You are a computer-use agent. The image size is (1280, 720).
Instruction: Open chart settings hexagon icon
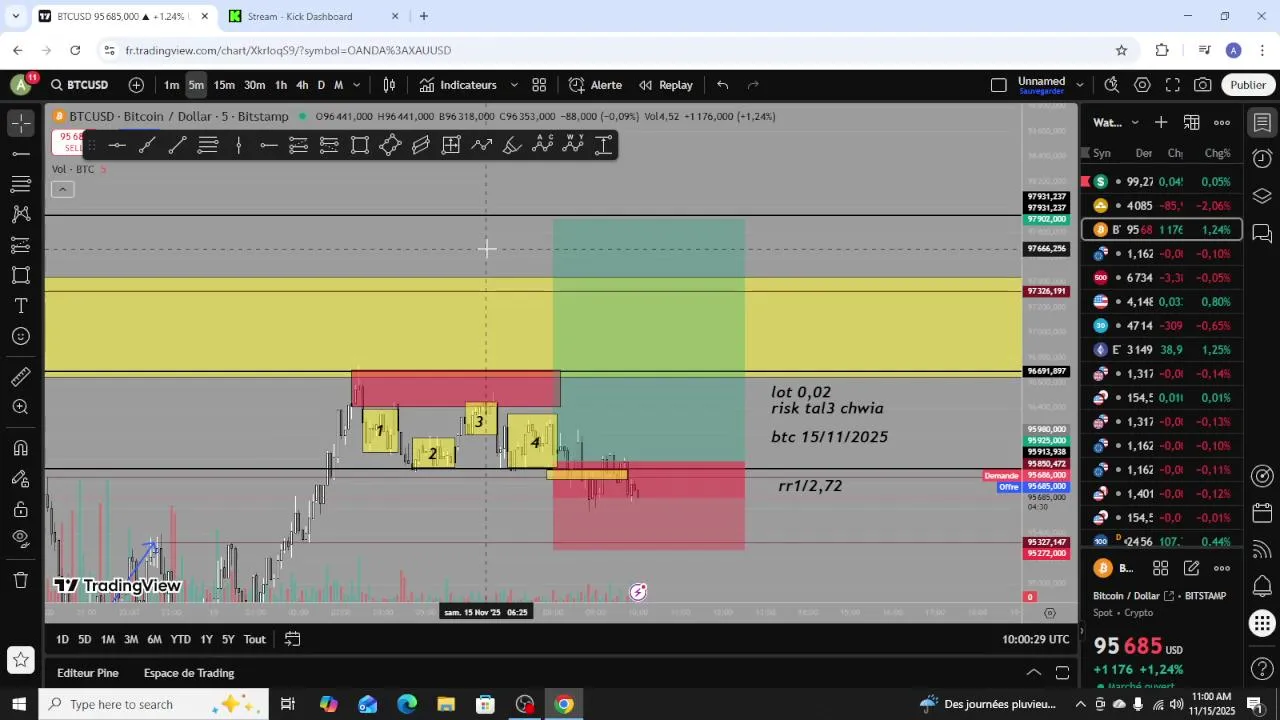coord(1143,85)
